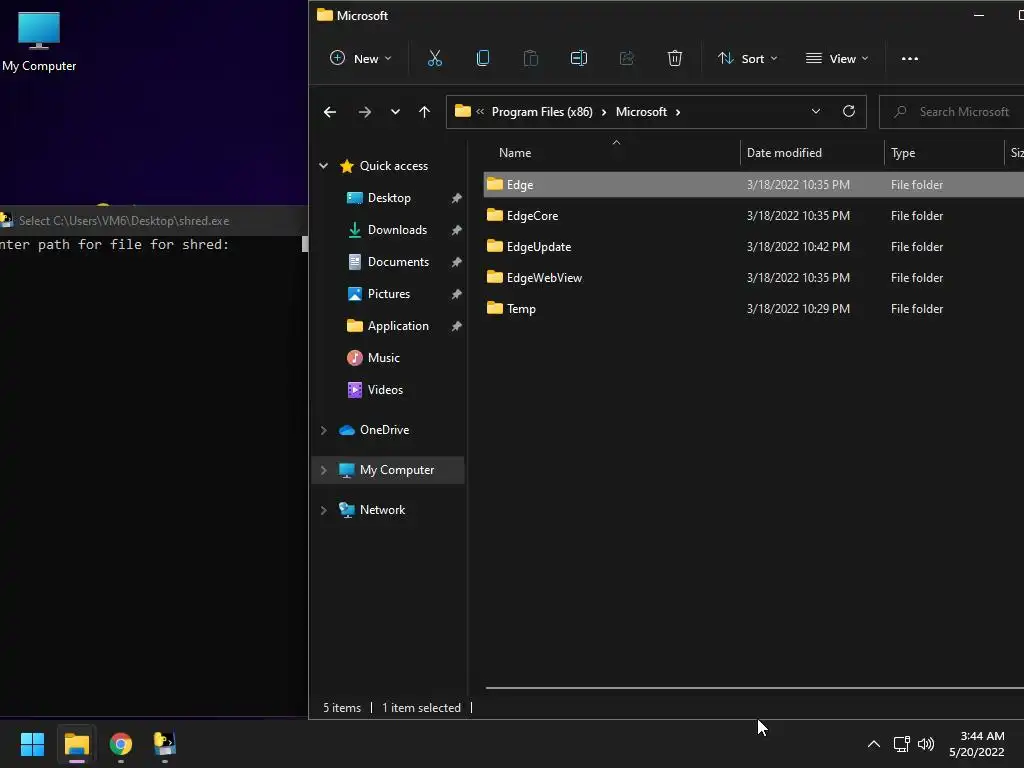Go forward with the right arrow
This screenshot has width=1024, height=768.
click(364, 112)
